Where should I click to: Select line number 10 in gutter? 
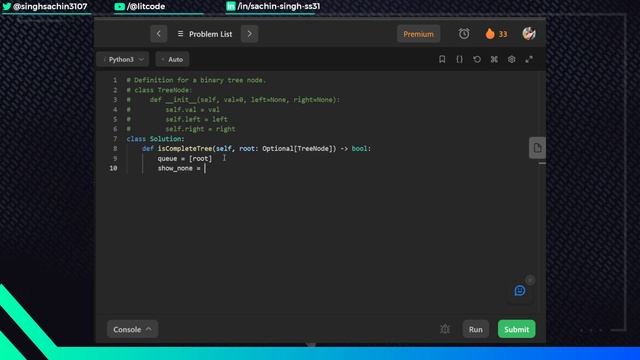click(x=113, y=168)
